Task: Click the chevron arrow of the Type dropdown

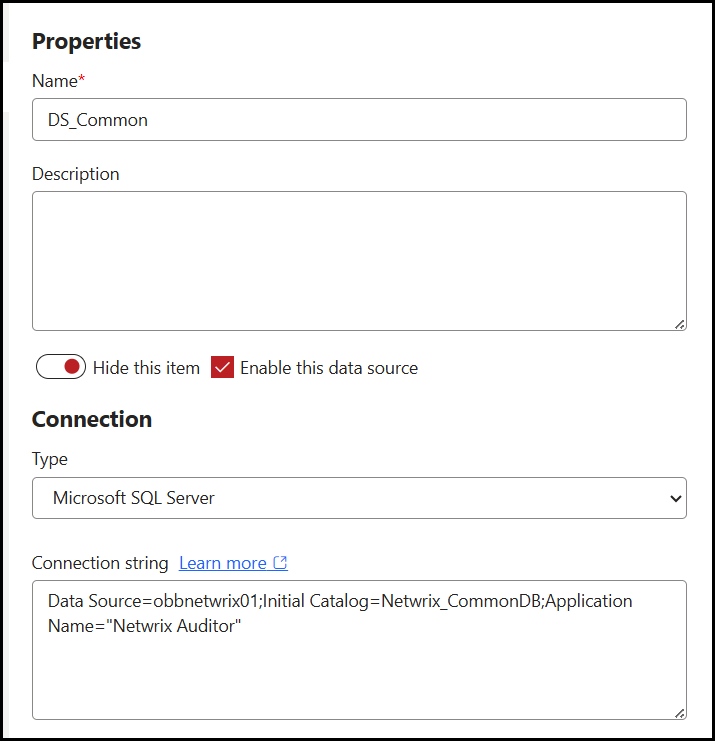Action: coord(676,498)
